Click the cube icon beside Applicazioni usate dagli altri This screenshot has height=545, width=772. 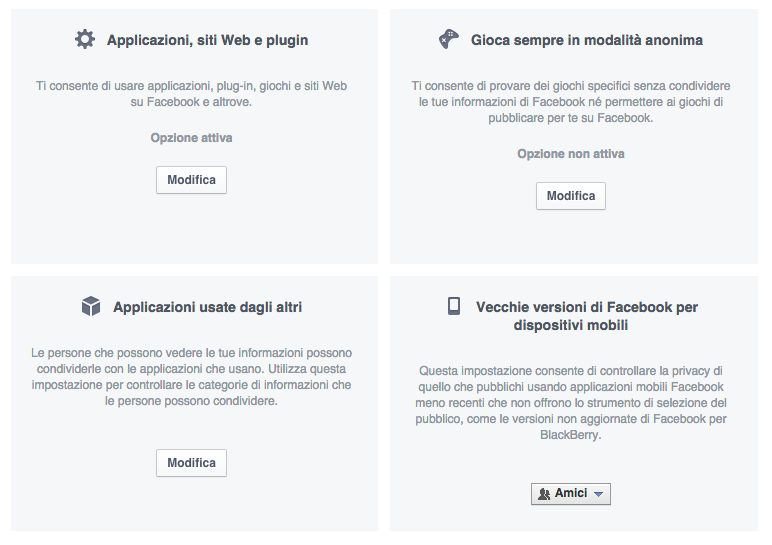91,307
